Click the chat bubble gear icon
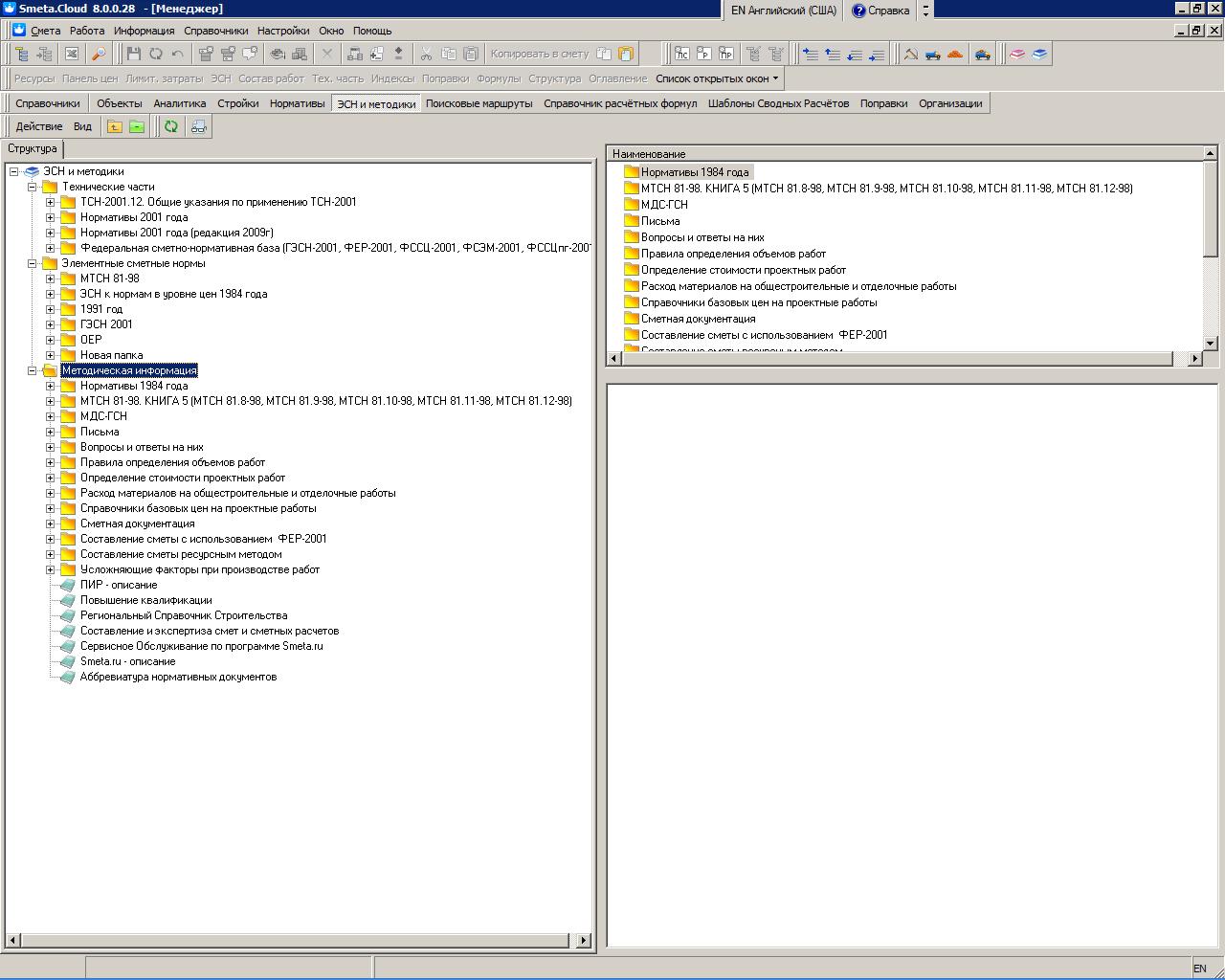1225x980 pixels. click(x=250, y=54)
